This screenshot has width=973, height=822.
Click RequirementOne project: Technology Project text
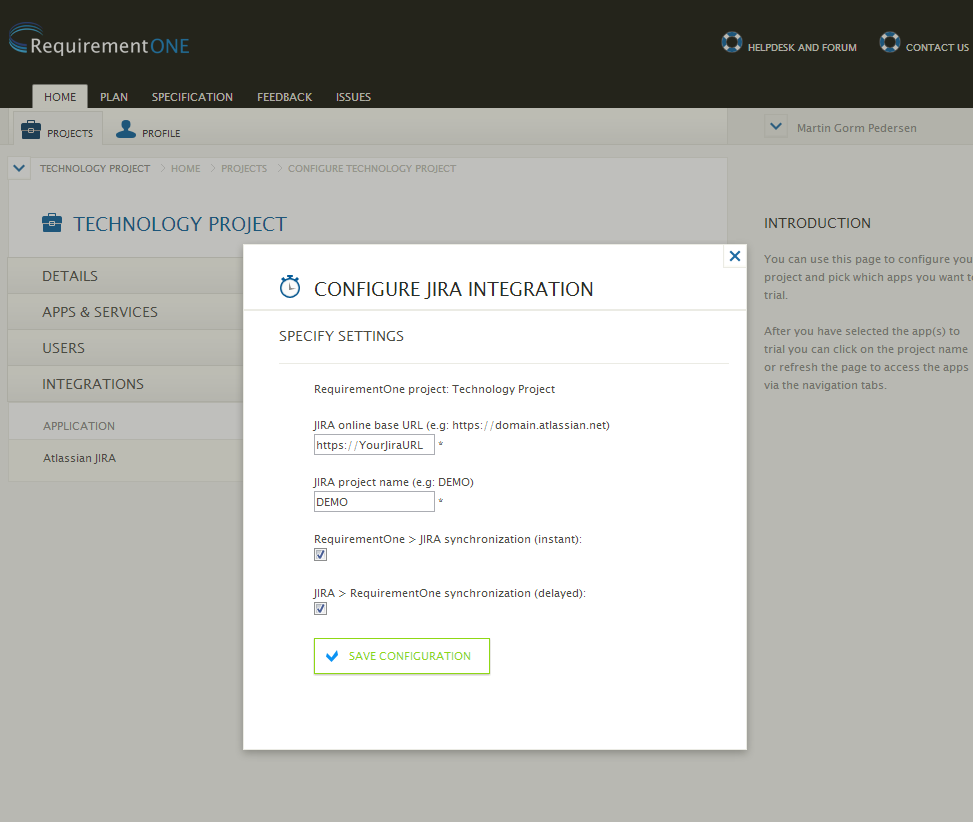pos(434,389)
